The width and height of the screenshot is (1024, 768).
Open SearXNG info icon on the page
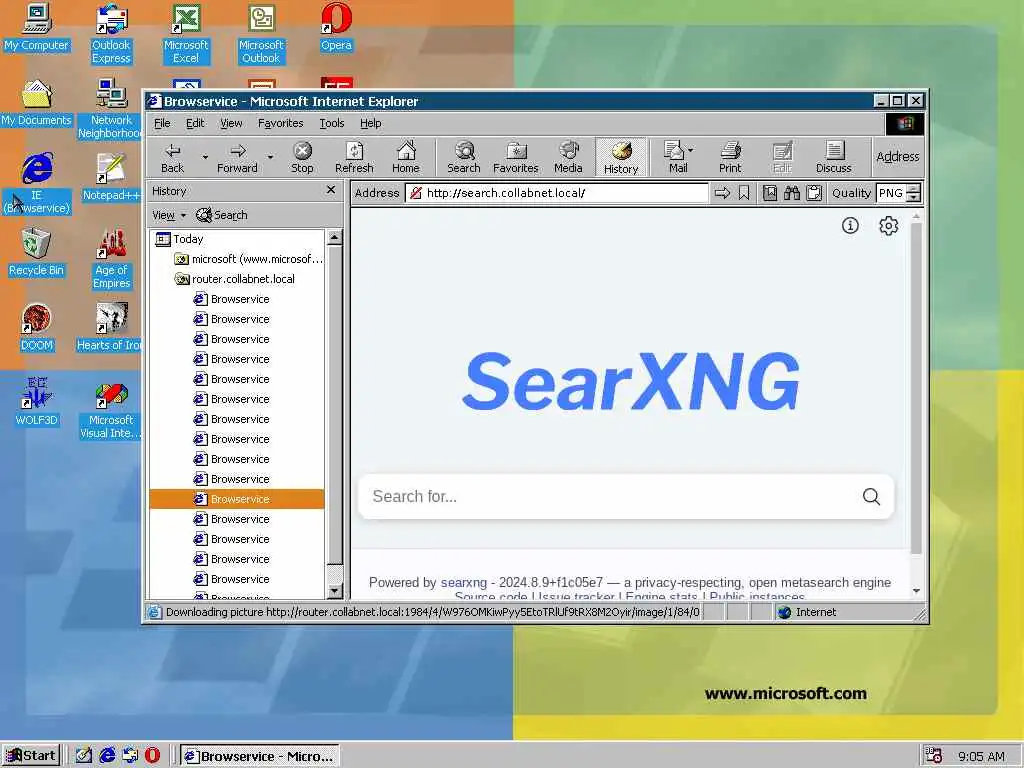[x=850, y=225]
